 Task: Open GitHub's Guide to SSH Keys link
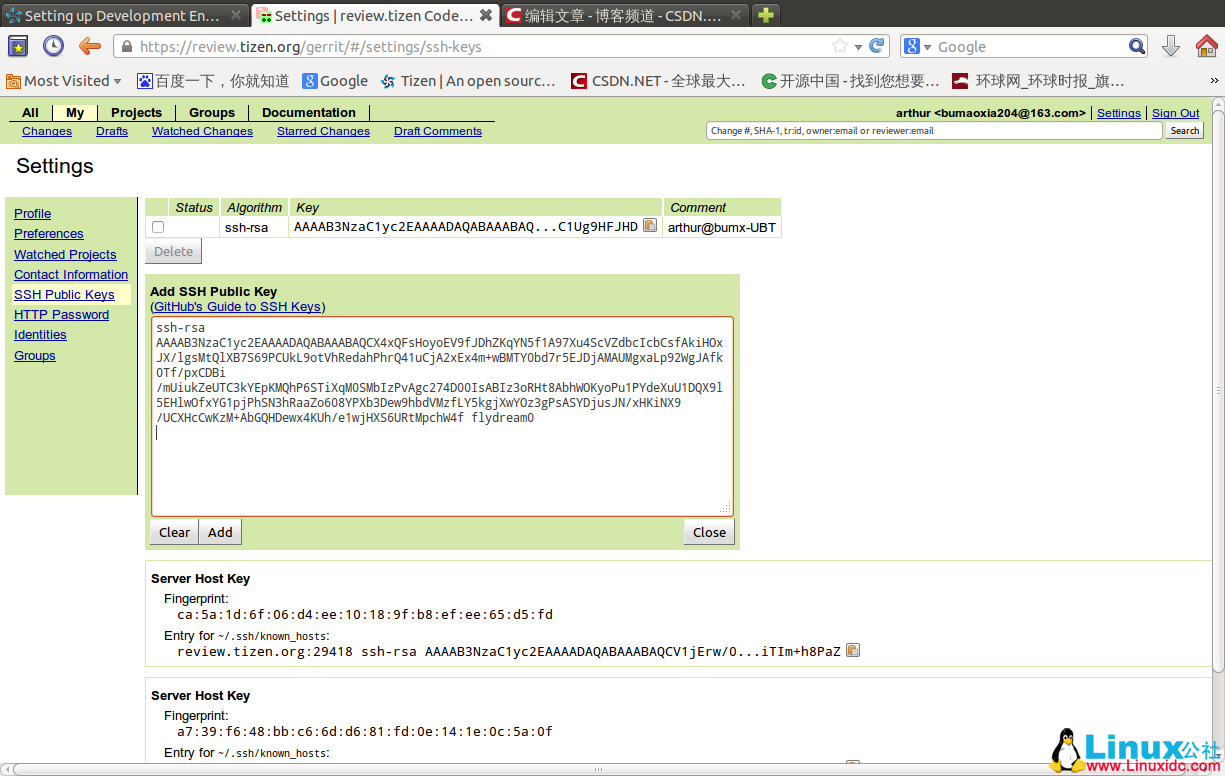point(238,307)
